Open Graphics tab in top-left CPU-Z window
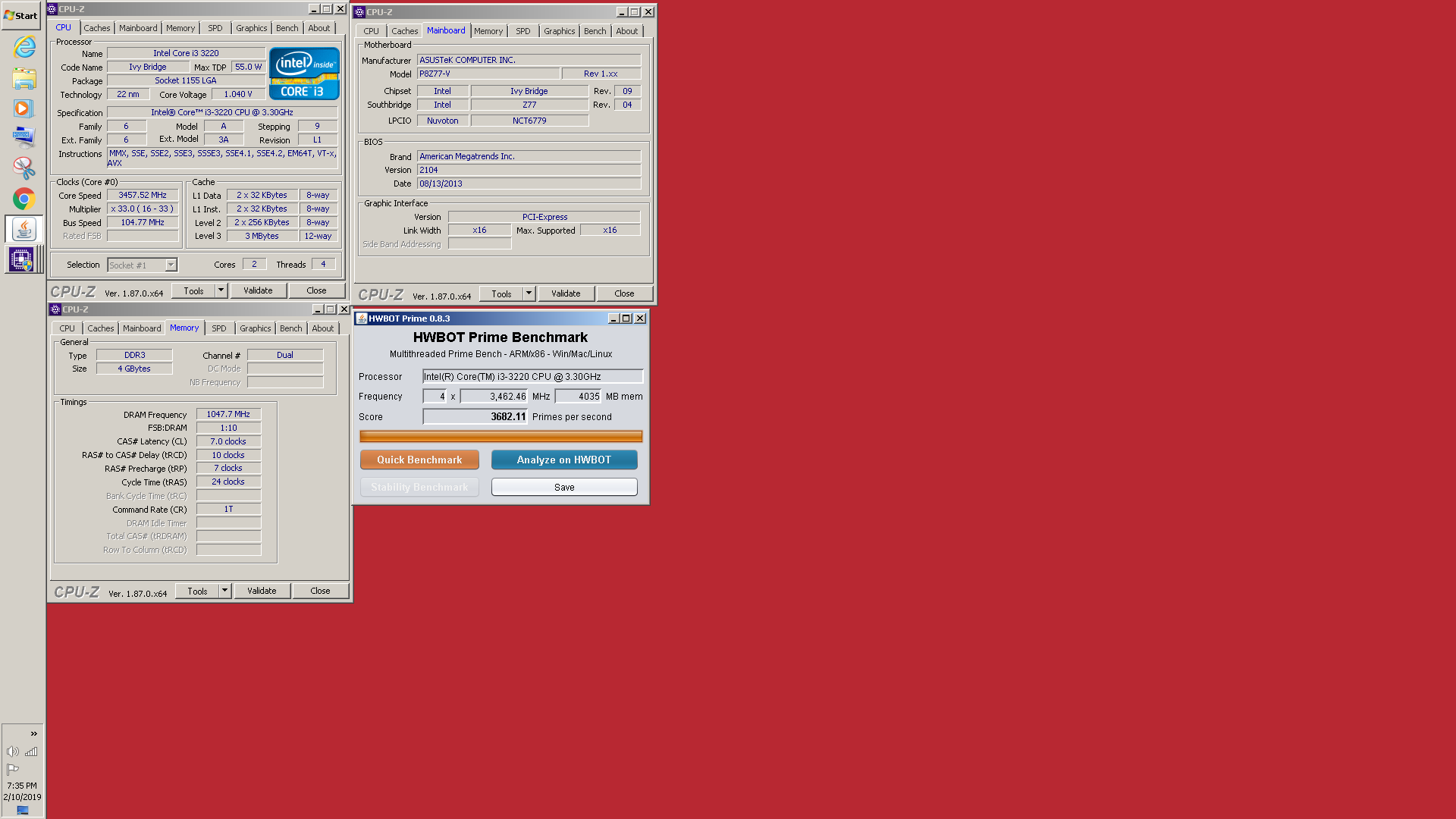Screen dimensions: 1456x819 pyautogui.click(x=252, y=28)
